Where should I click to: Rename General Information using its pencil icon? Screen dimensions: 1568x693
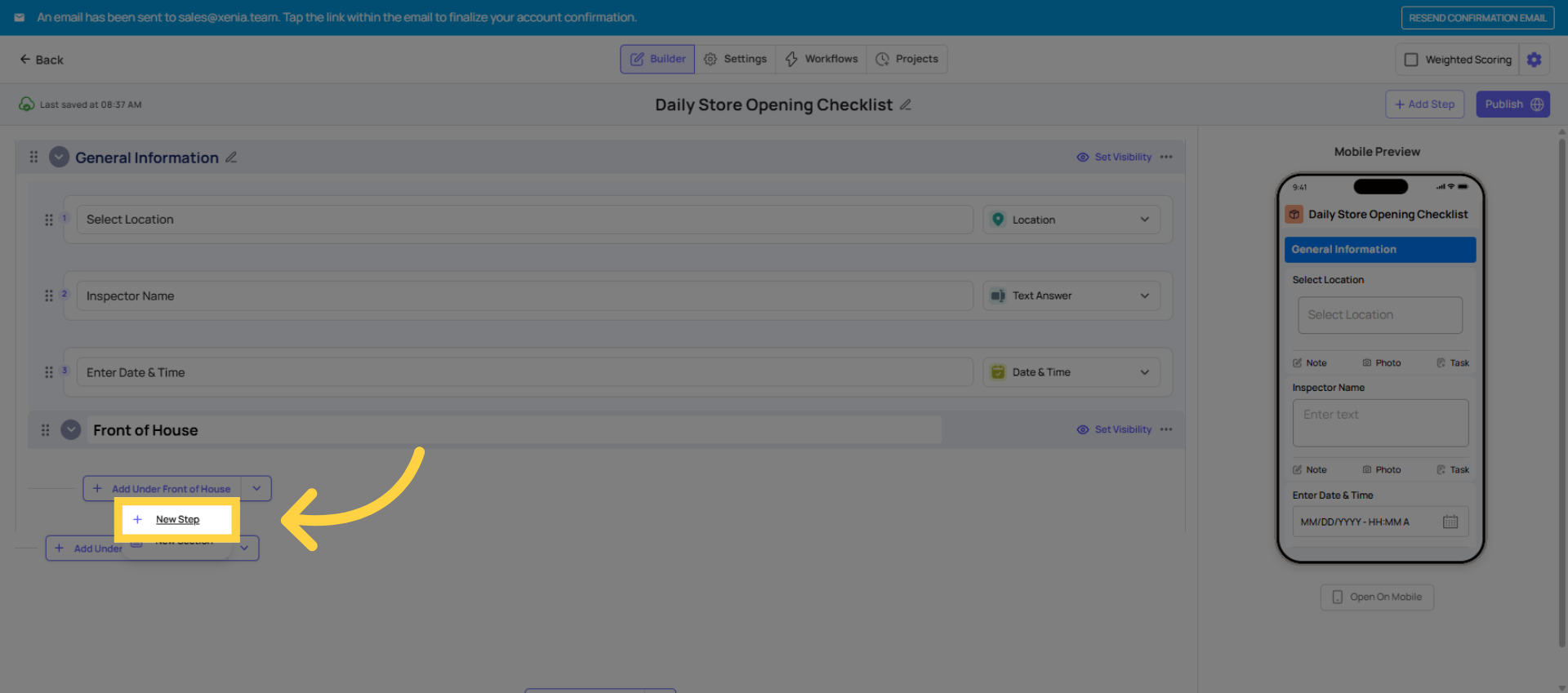[x=231, y=157]
